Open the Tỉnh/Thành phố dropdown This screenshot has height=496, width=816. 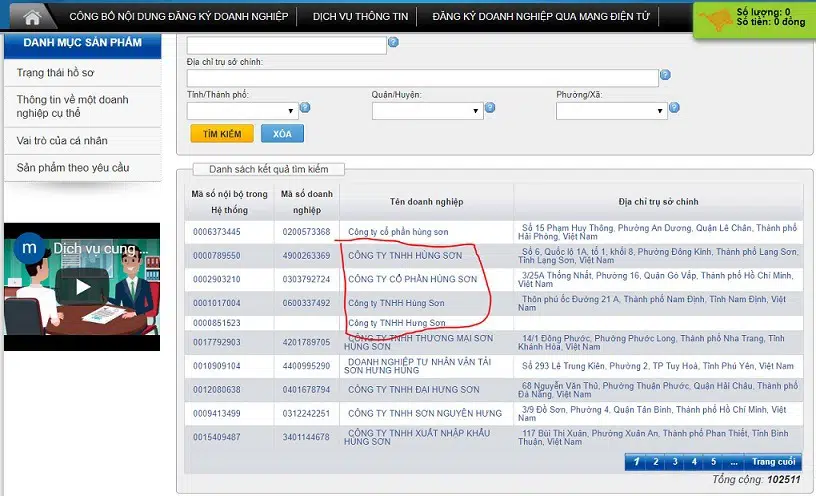[242, 111]
